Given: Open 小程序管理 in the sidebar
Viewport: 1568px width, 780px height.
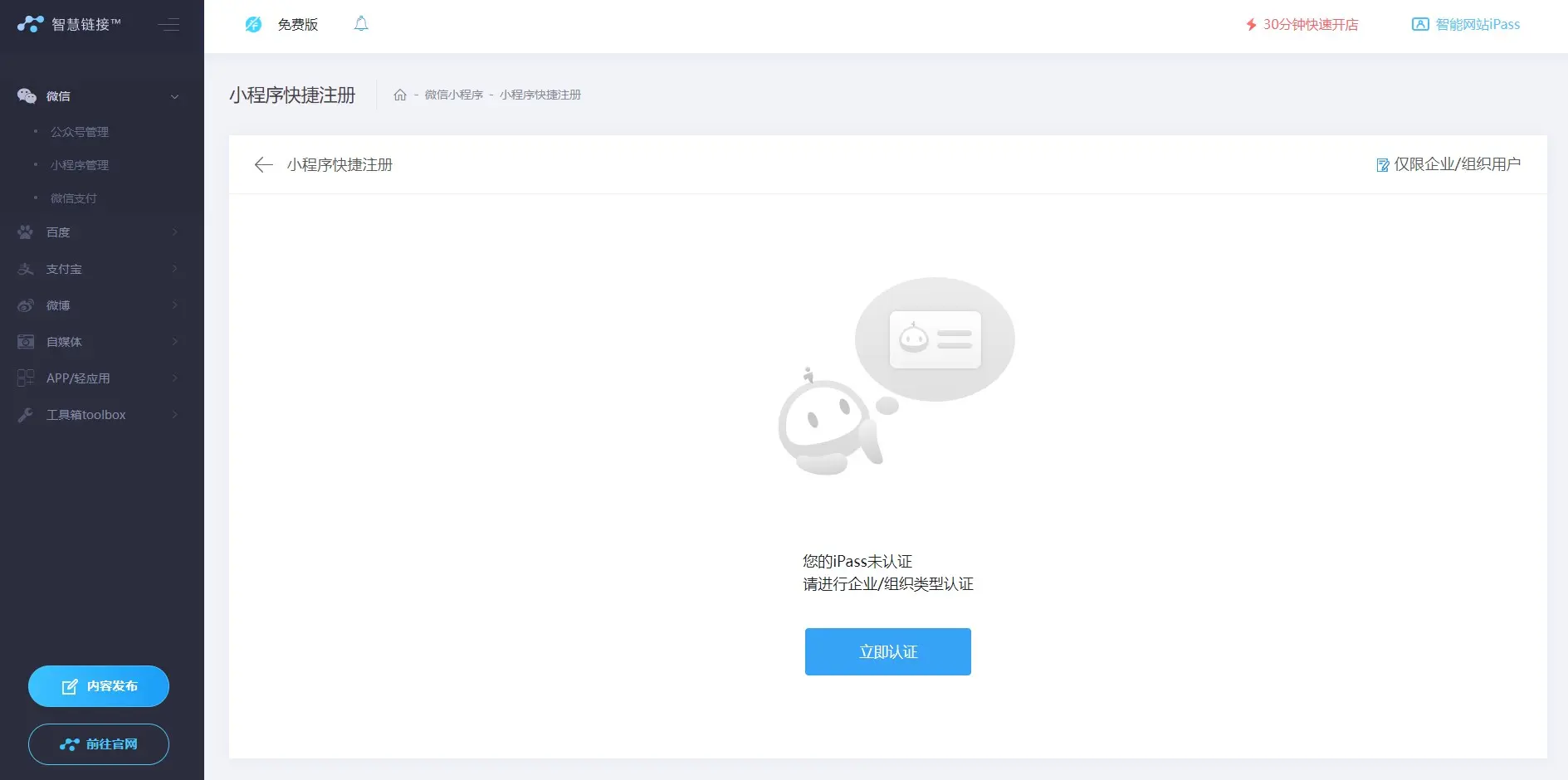Looking at the screenshot, I should point(80,165).
